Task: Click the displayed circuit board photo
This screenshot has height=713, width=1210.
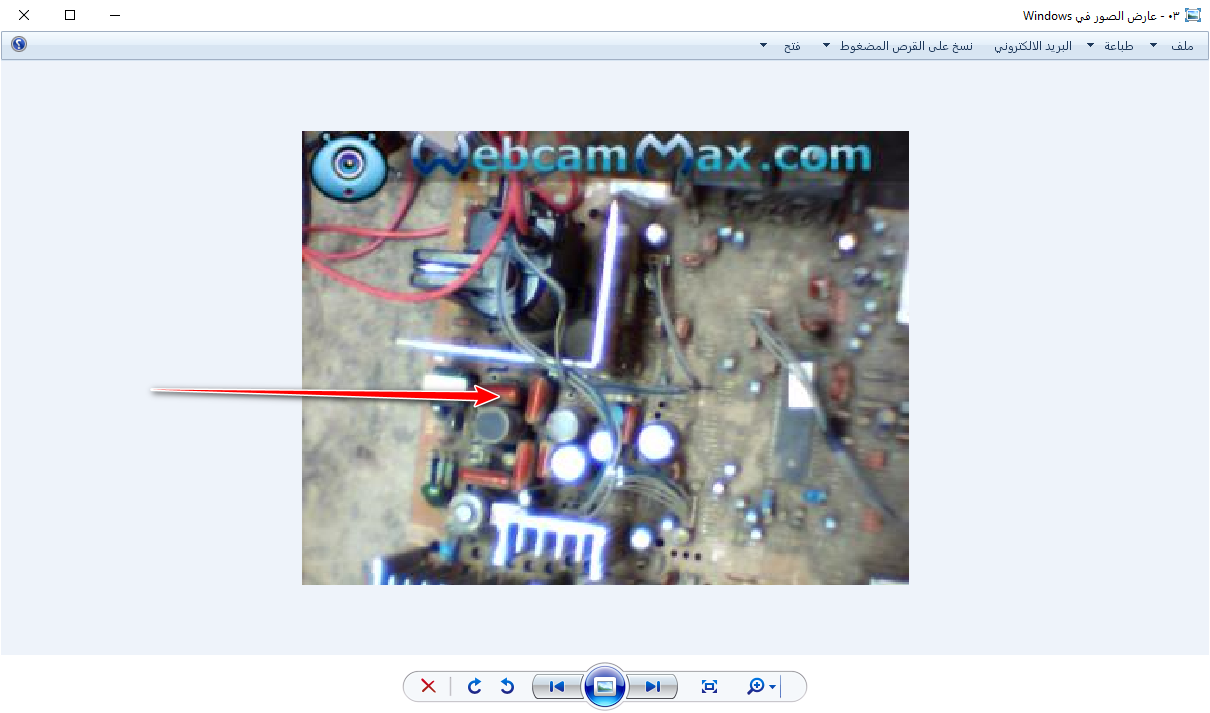Action: [605, 358]
